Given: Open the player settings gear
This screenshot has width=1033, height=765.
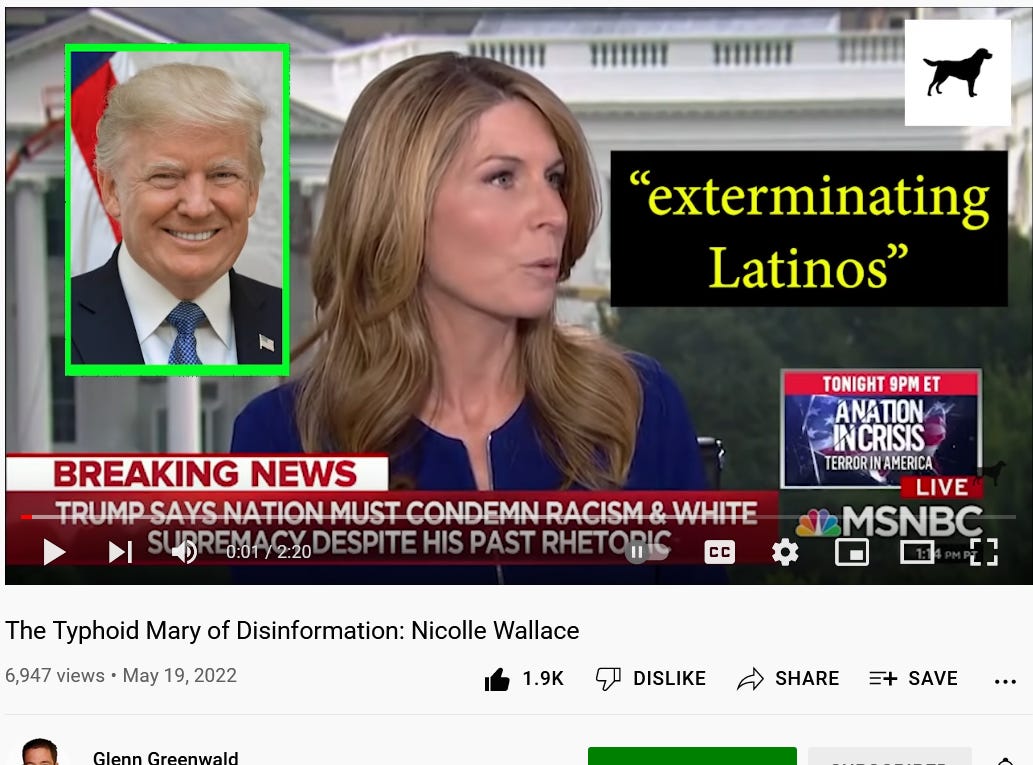Looking at the screenshot, I should click(785, 552).
